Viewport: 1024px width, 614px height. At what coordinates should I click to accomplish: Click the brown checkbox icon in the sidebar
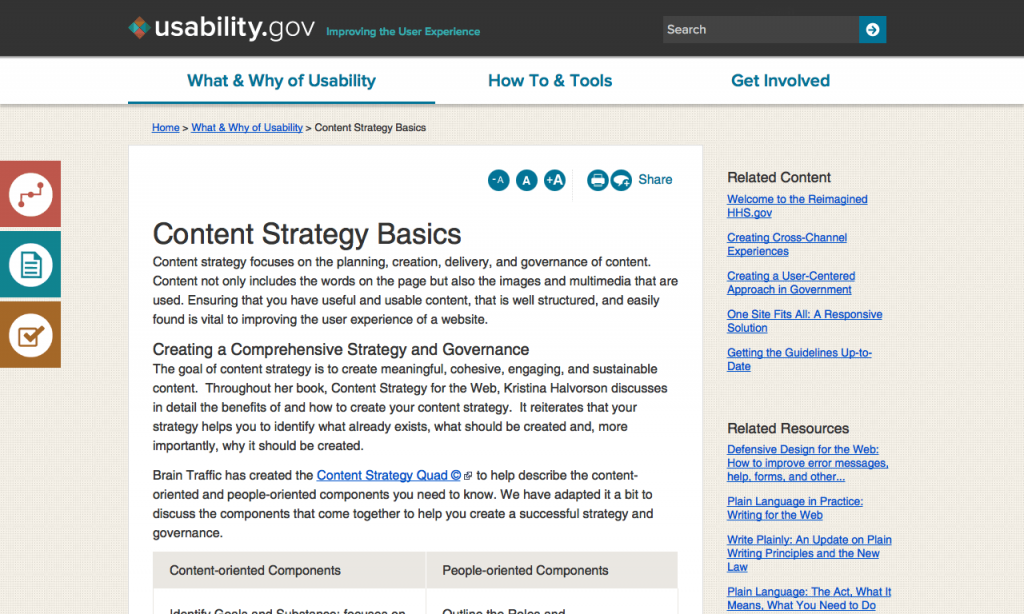(30, 334)
